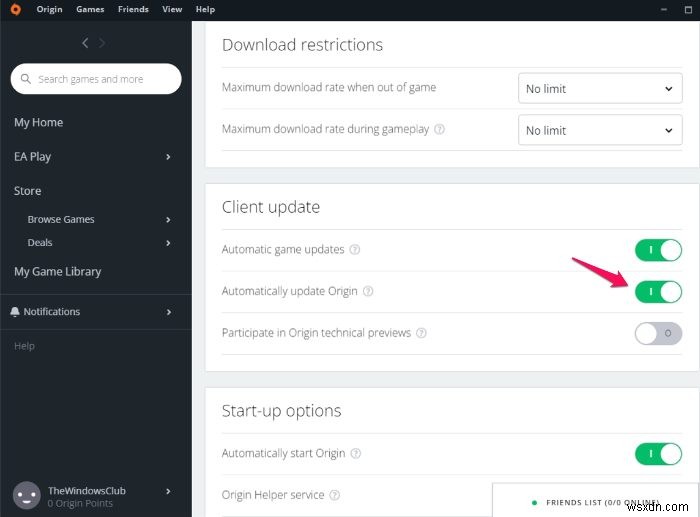The height and width of the screenshot is (517, 700).
Task: Turn off Automatically update Origin
Action: point(658,291)
